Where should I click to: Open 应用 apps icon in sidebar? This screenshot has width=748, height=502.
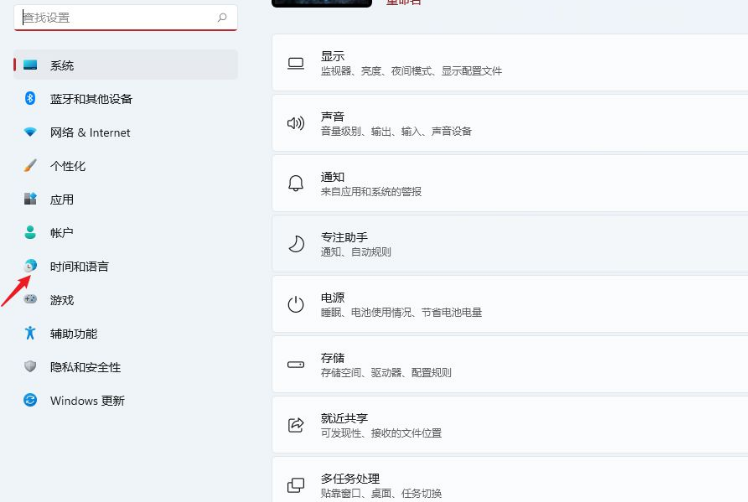[x=30, y=199]
